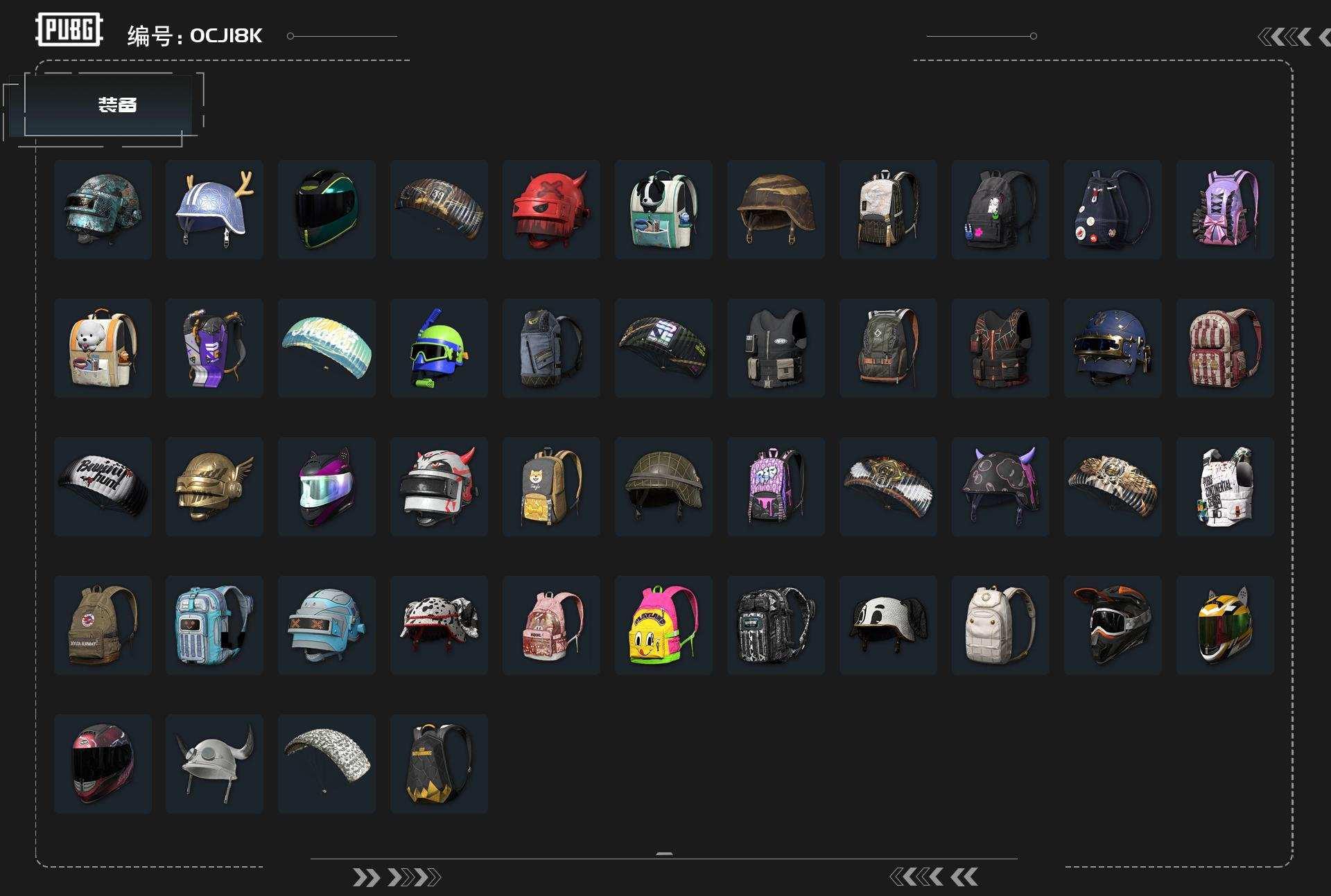Select the red devil-horned helmet
This screenshot has width=1331, height=896.
tap(551, 209)
